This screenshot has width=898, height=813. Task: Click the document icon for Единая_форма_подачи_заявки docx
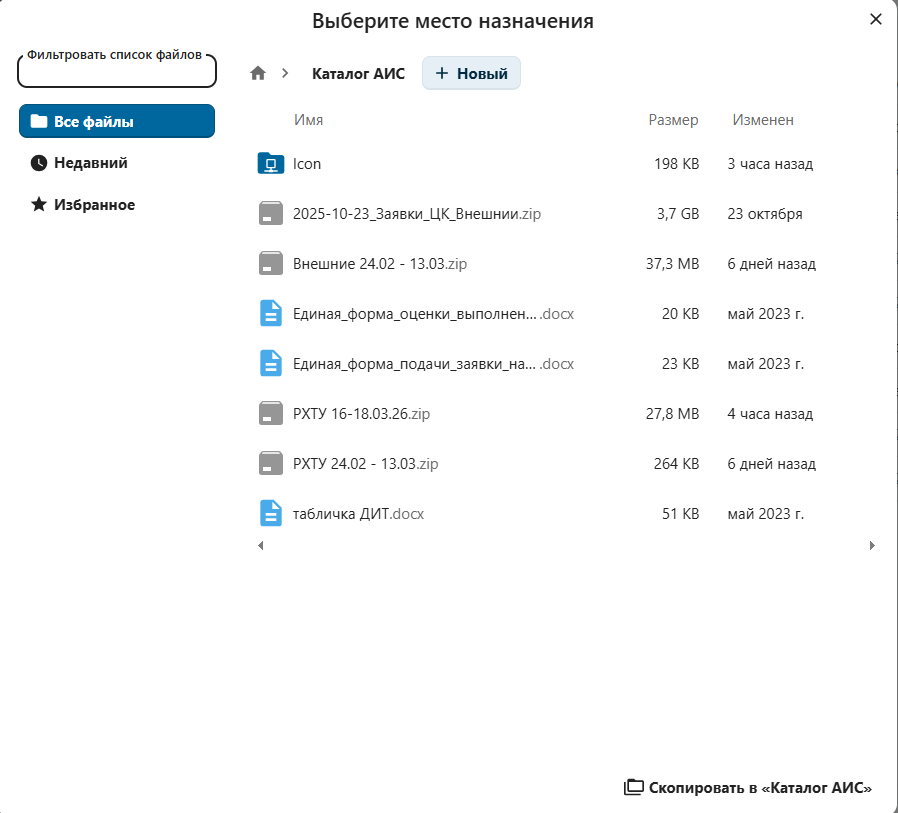271,364
